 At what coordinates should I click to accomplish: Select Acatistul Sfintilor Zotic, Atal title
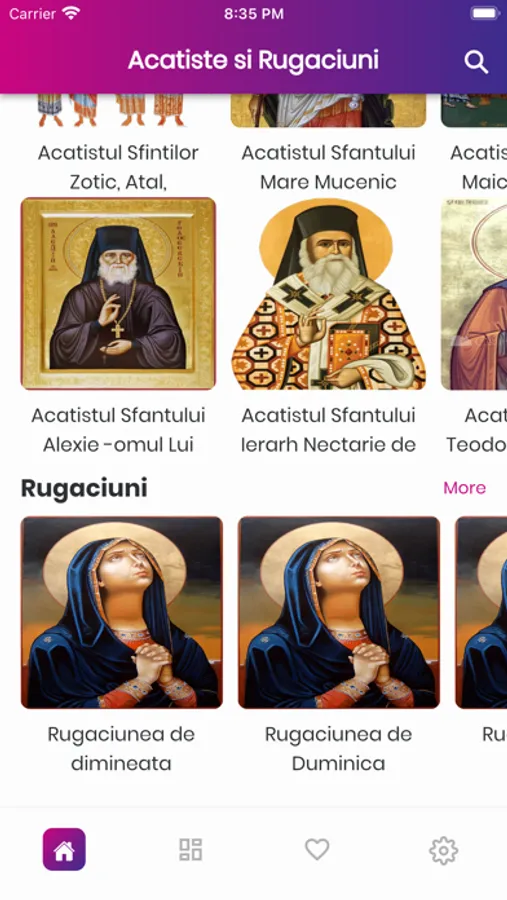pos(118,167)
